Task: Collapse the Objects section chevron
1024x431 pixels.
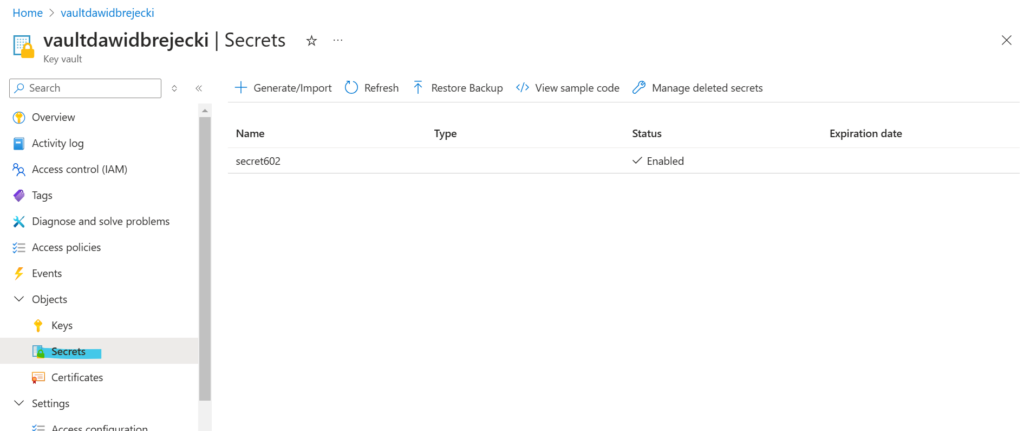Action: pyautogui.click(x=18, y=300)
